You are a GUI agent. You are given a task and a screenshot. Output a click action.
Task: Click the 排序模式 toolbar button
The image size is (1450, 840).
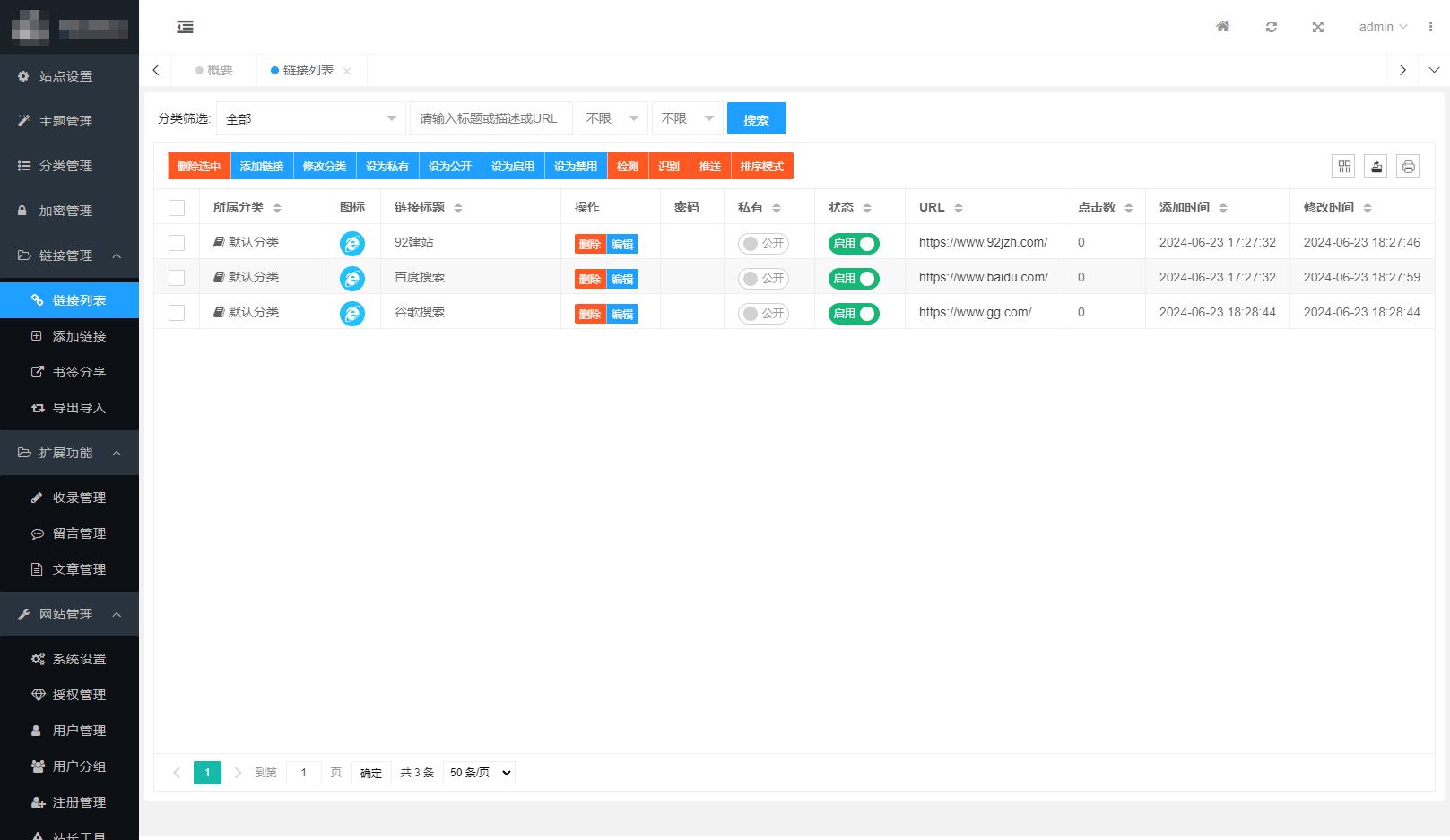(x=762, y=166)
